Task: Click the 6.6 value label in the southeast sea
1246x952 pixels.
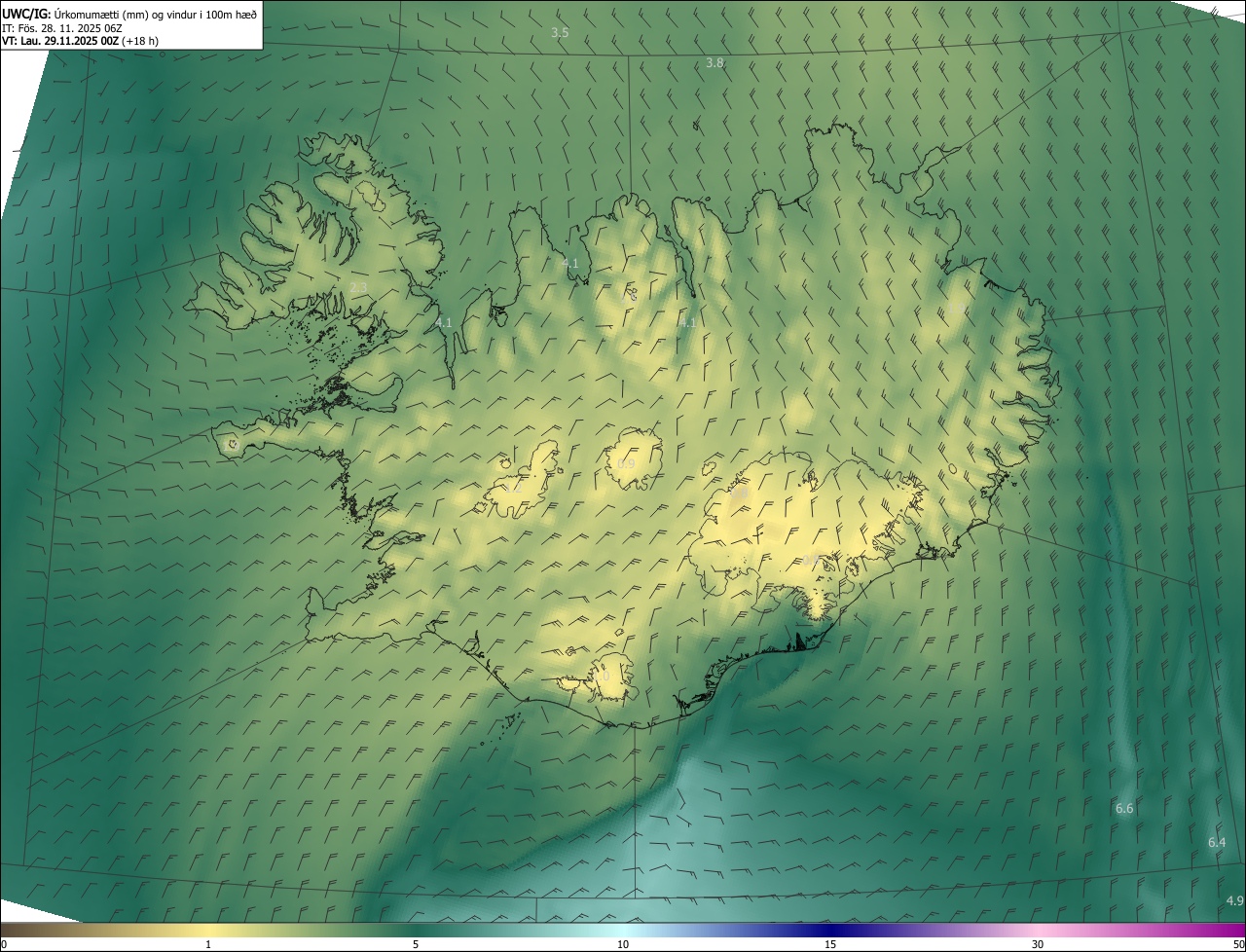Action: 1124,809
